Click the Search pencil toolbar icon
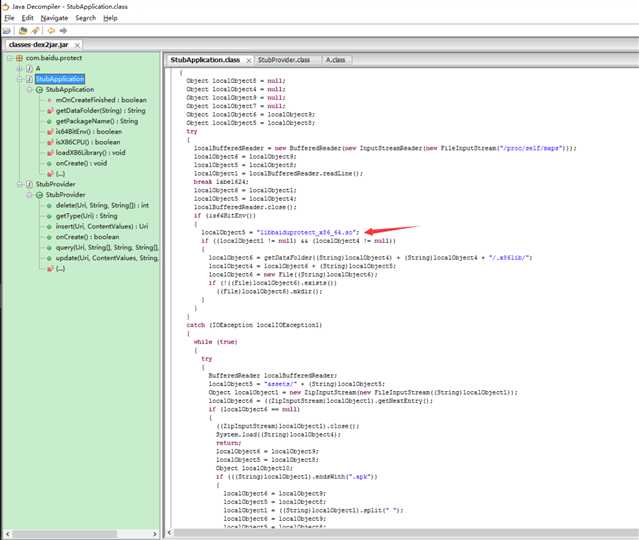This screenshot has width=639, height=540. (x=35, y=31)
